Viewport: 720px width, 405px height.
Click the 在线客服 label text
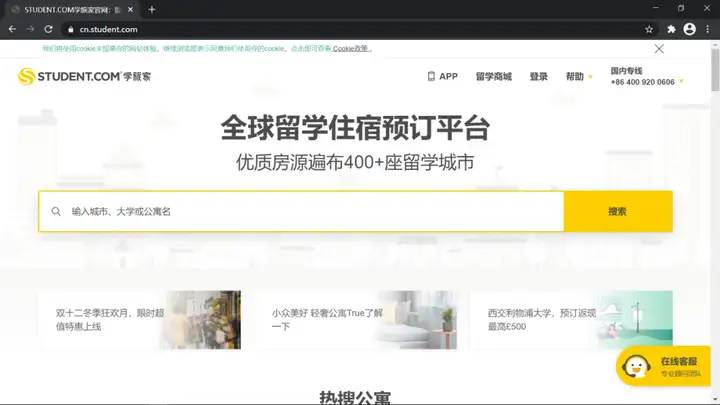pos(679,361)
